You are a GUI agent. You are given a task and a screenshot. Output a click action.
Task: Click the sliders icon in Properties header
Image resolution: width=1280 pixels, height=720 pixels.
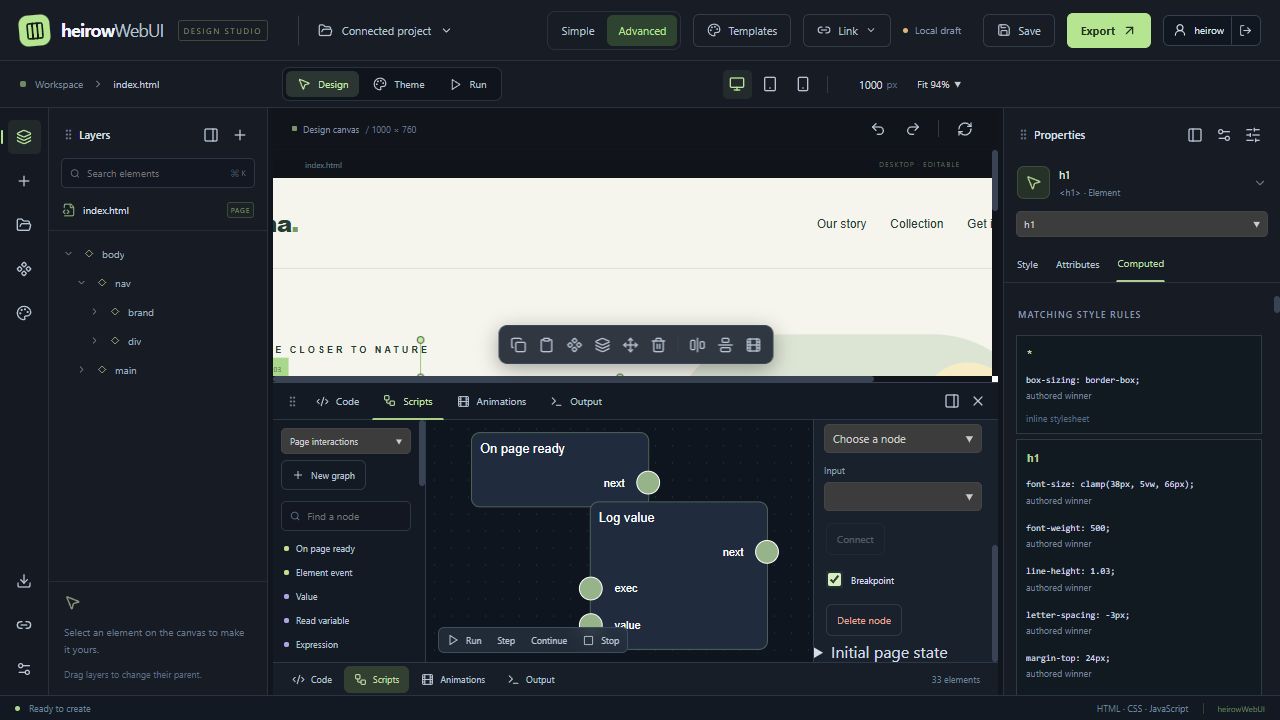[1253, 135]
